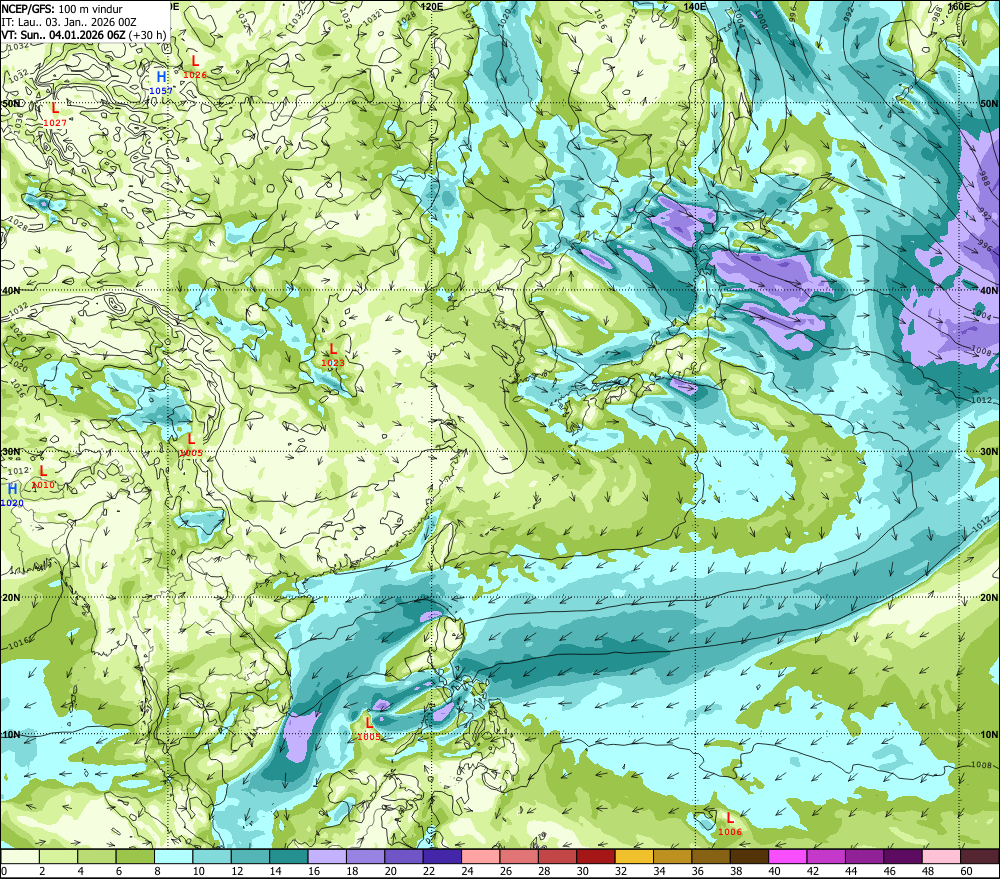
Task: Select the 160E longitude label
Action: [x=959, y=6]
